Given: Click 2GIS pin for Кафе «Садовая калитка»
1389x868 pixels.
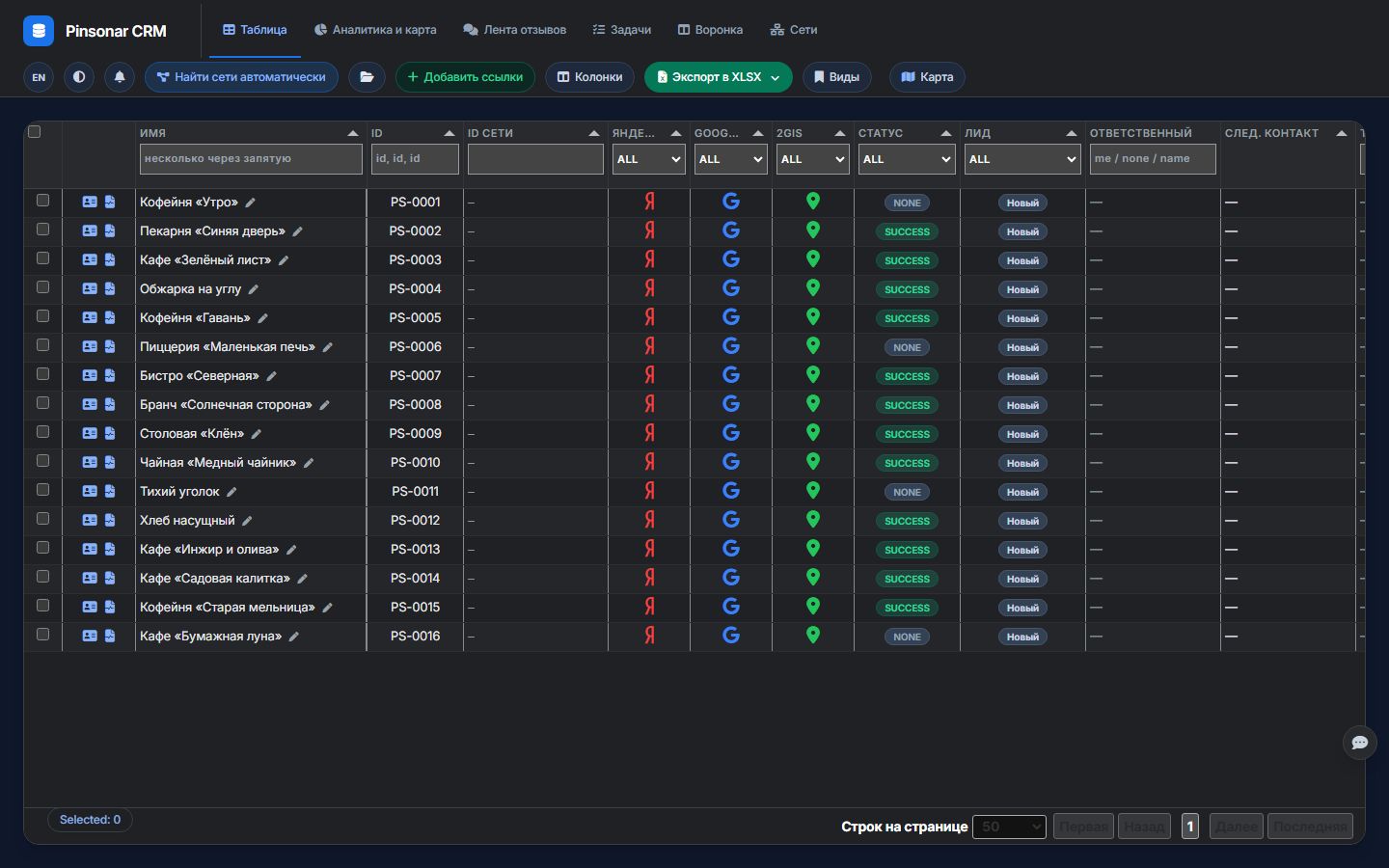Looking at the screenshot, I should pyautogui.click(x=813, y=577).
